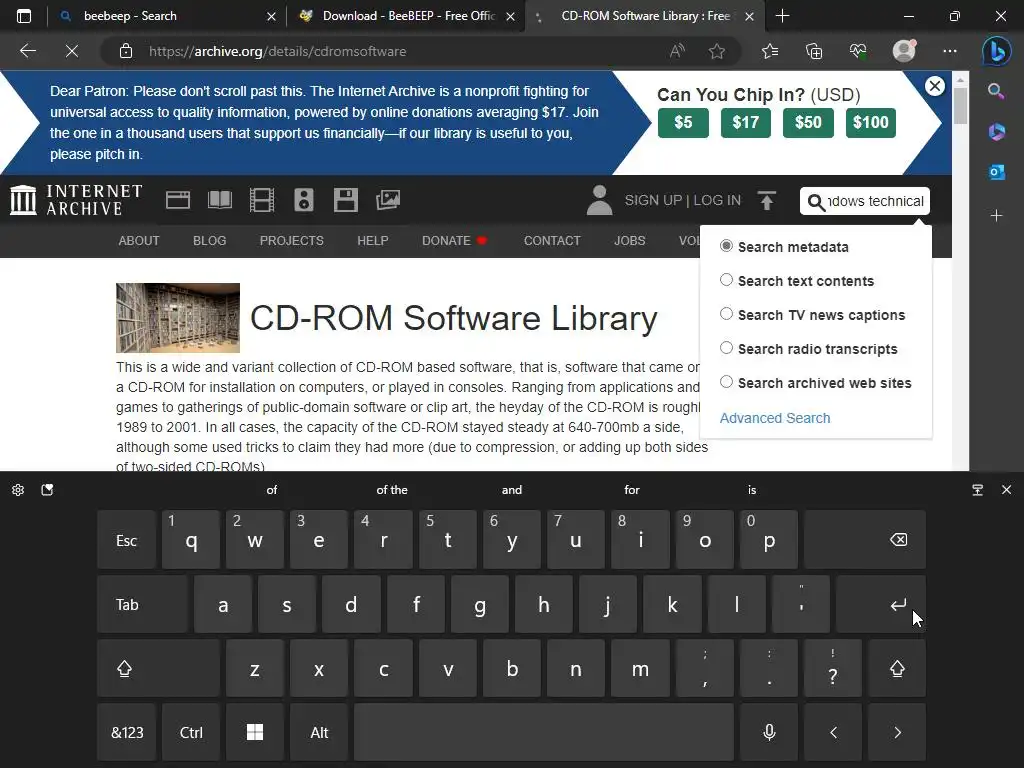
Task: Go back using browser back arrow
Action: pyautogui.click(x=28, y=51)
